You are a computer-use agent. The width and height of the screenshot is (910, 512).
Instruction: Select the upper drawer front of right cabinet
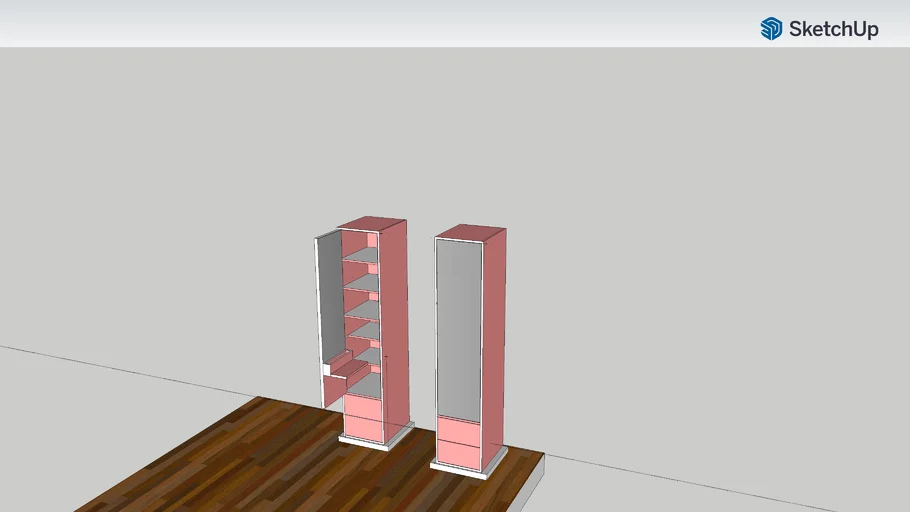[x=457, y=429]
